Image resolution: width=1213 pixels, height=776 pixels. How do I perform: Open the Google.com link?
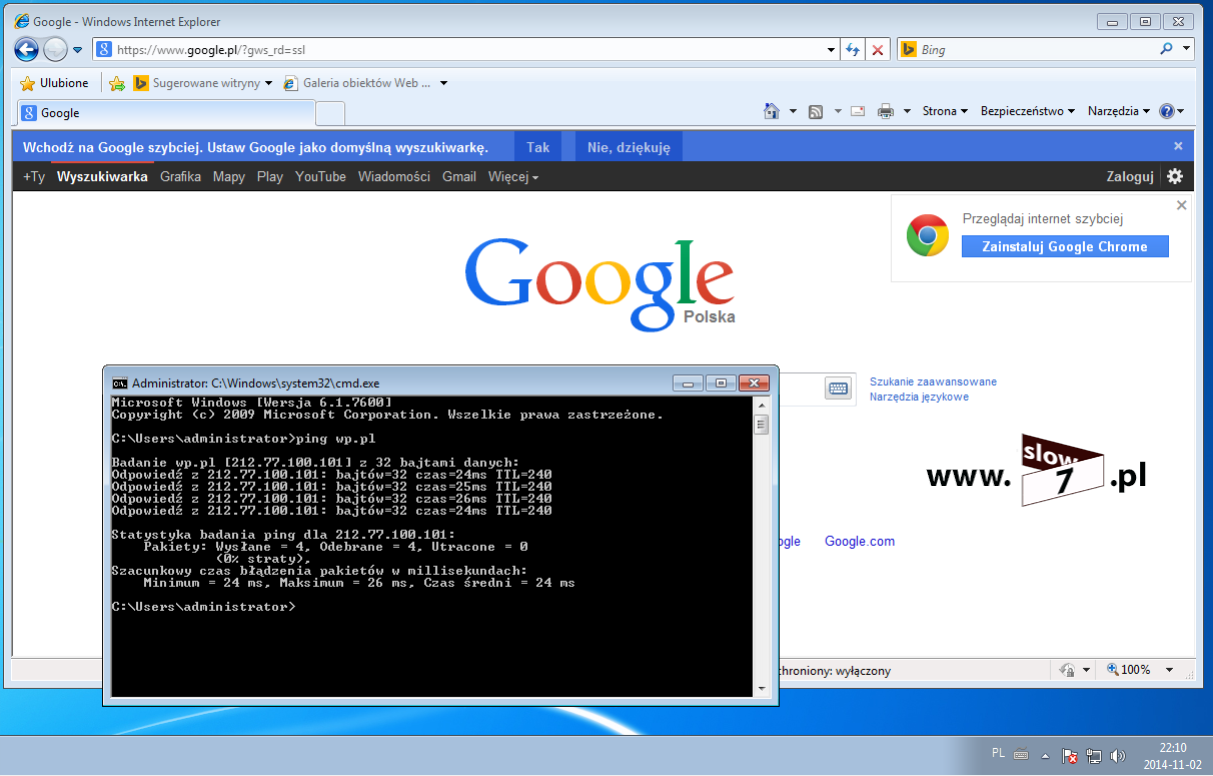pos(859,541)
